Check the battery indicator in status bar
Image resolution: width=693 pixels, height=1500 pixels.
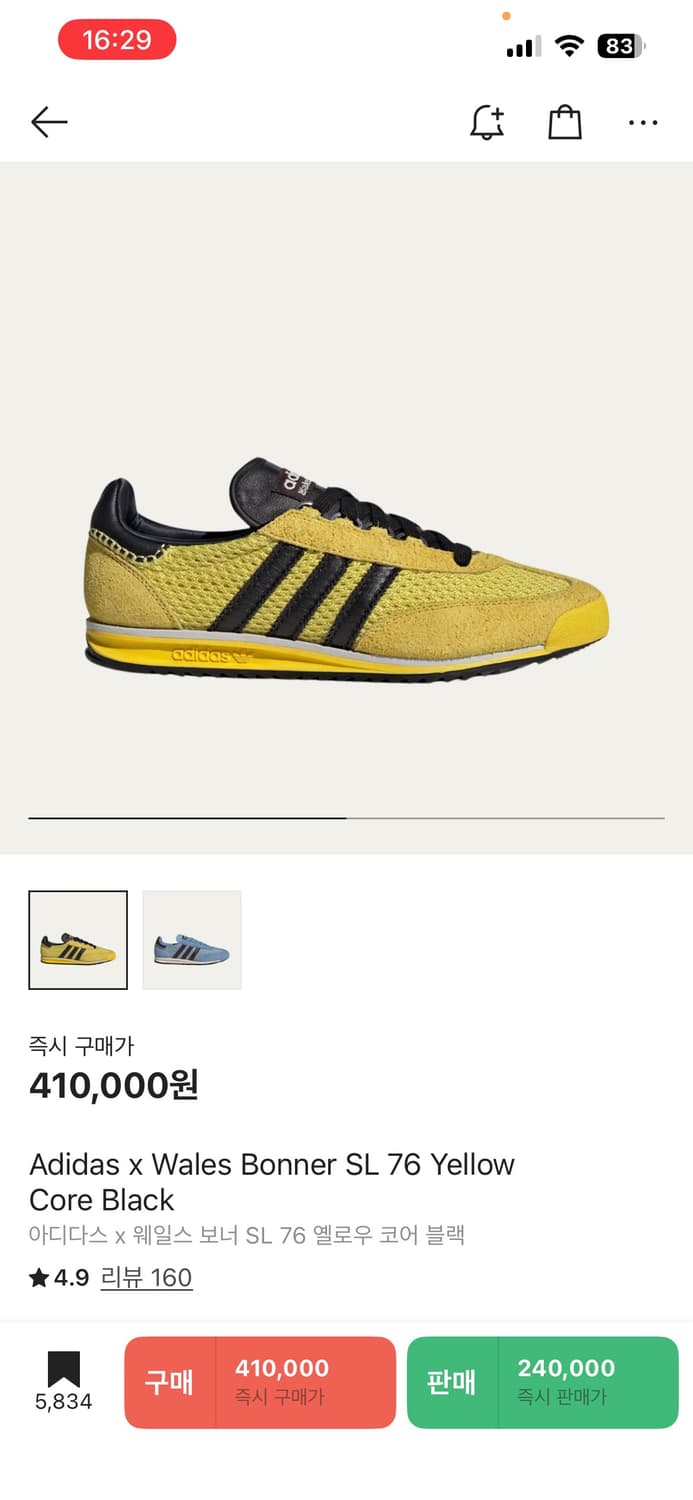(621, 46)
